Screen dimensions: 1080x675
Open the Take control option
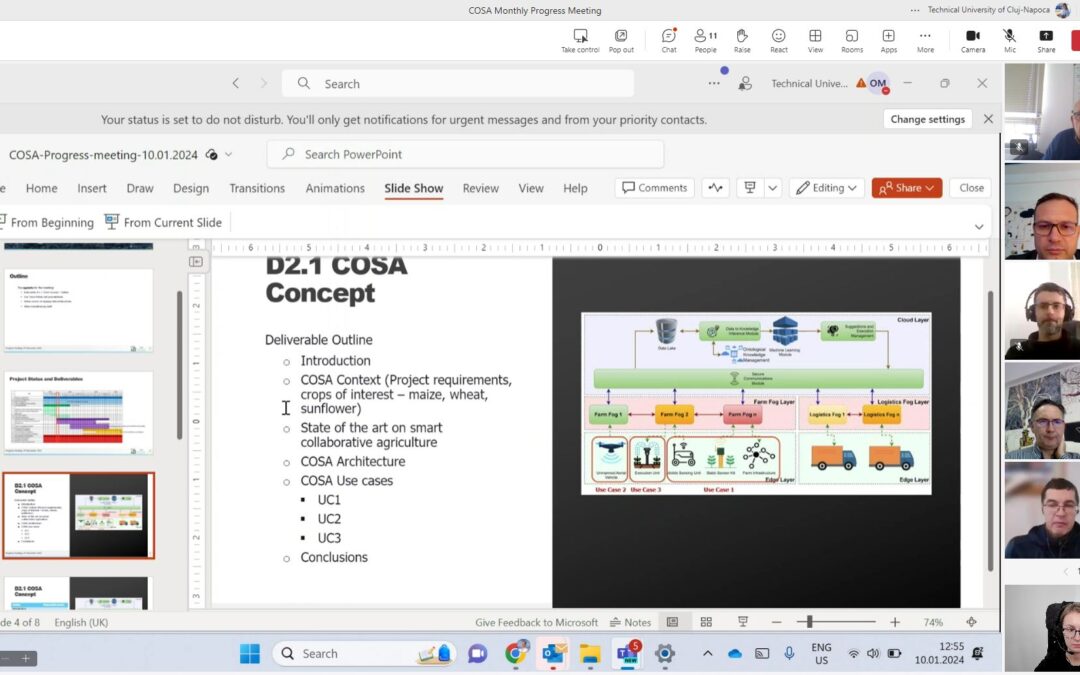coord(580,38)
